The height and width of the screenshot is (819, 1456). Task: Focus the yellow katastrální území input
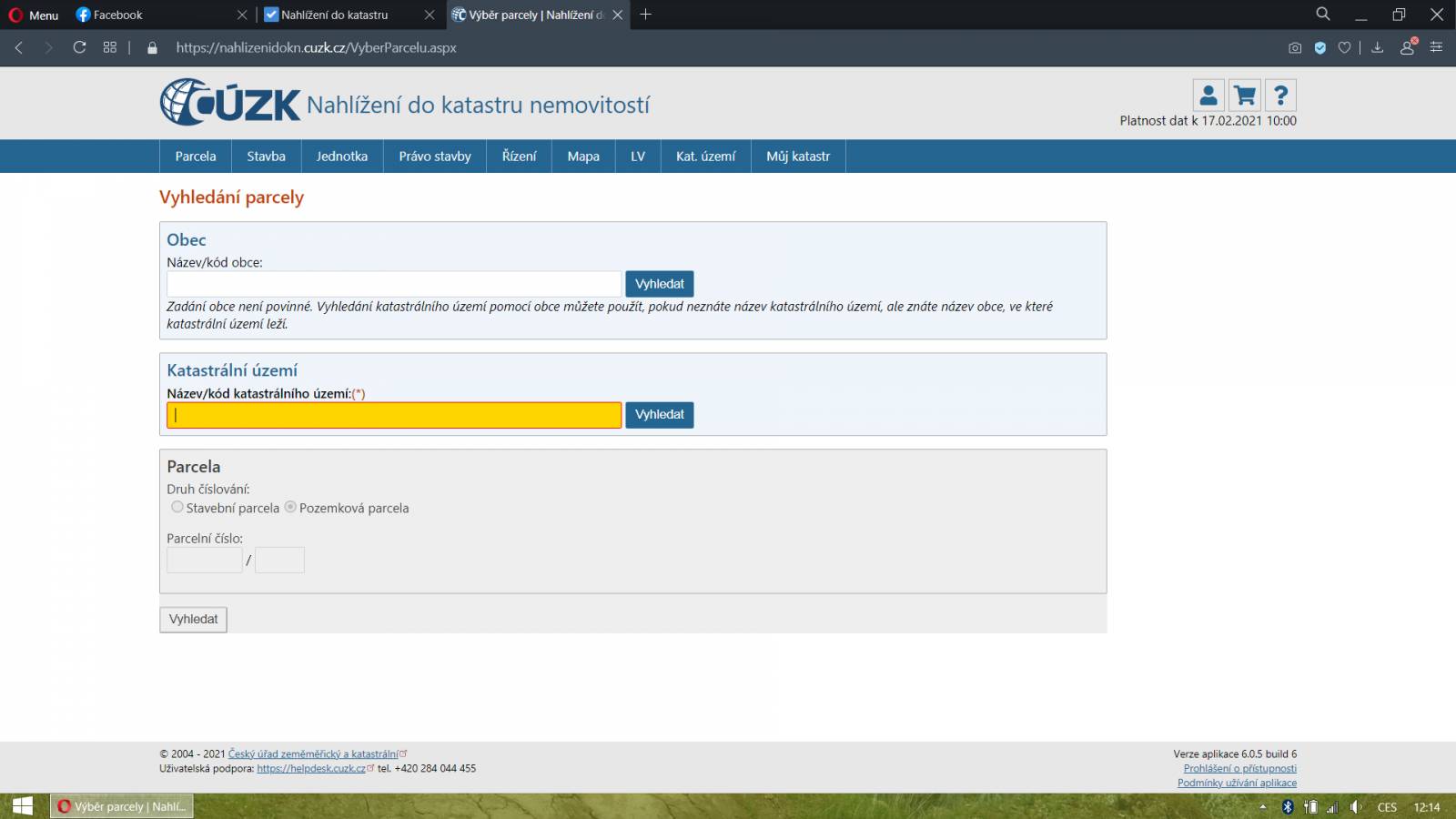coord(394,415)
